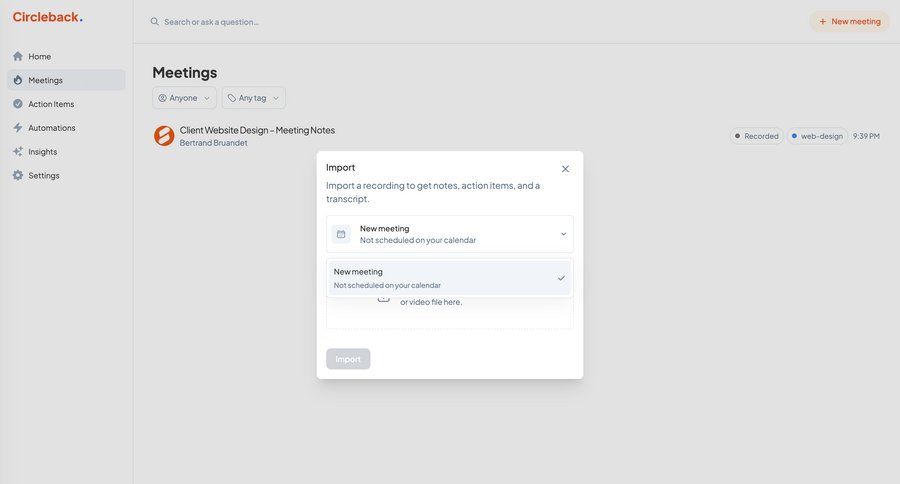Open Client Website Design meeting notes
Viewport: 900px width, 484px height.
[257, 130]
